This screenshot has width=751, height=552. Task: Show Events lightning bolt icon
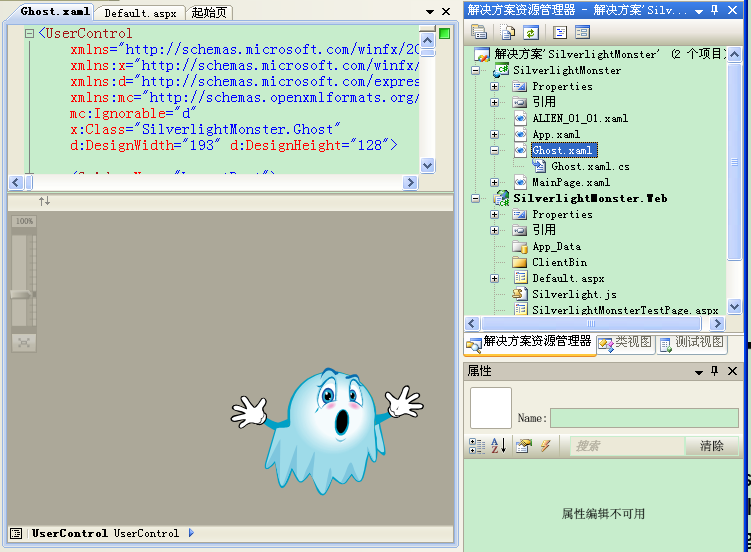[545, 446]
